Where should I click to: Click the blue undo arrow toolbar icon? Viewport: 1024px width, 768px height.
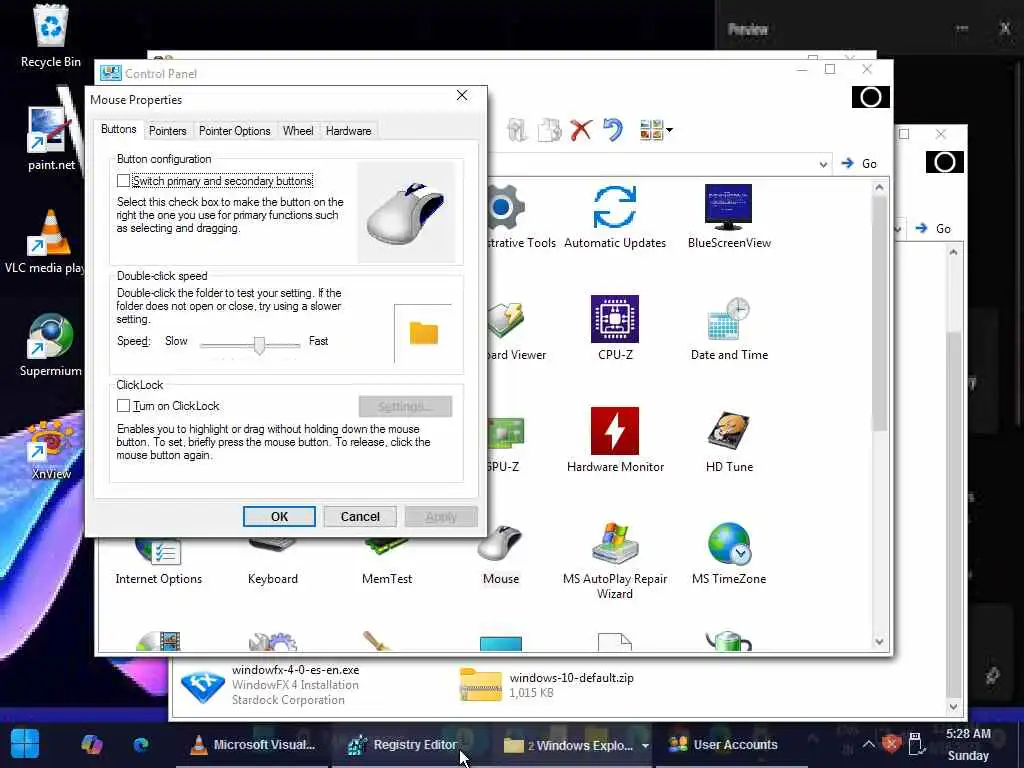pos(613,129)
